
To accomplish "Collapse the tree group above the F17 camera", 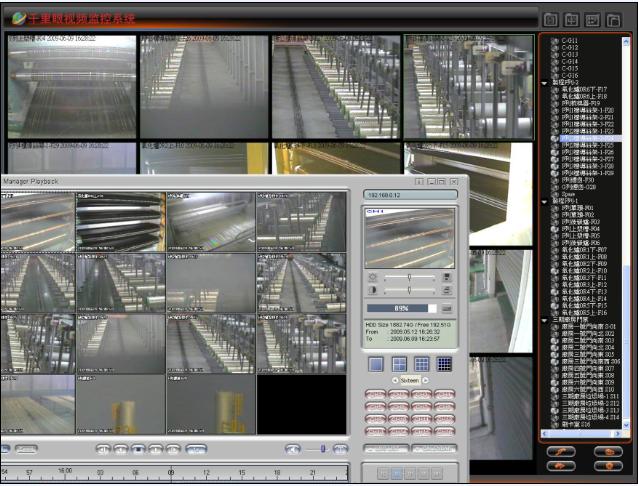I will (544, 83).
